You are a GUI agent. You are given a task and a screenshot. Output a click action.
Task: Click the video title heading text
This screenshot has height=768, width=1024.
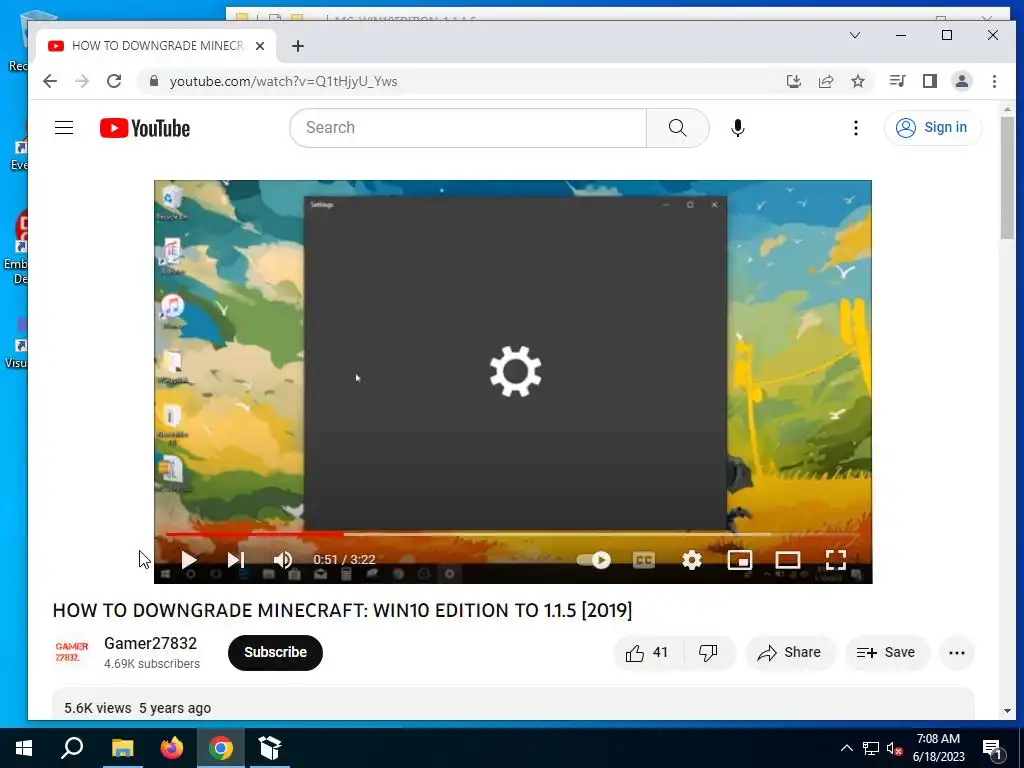(x=342, y=611)
